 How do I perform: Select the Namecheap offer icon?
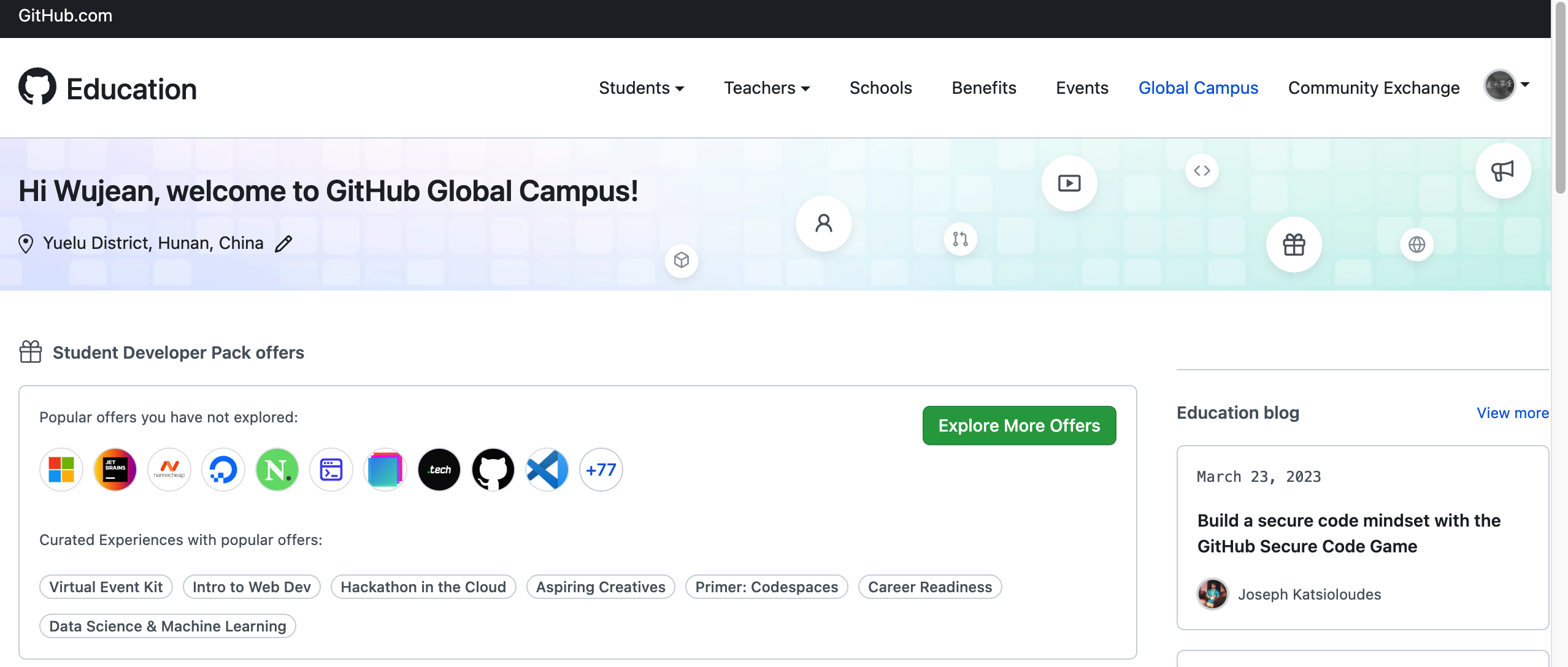coord(169,470)
